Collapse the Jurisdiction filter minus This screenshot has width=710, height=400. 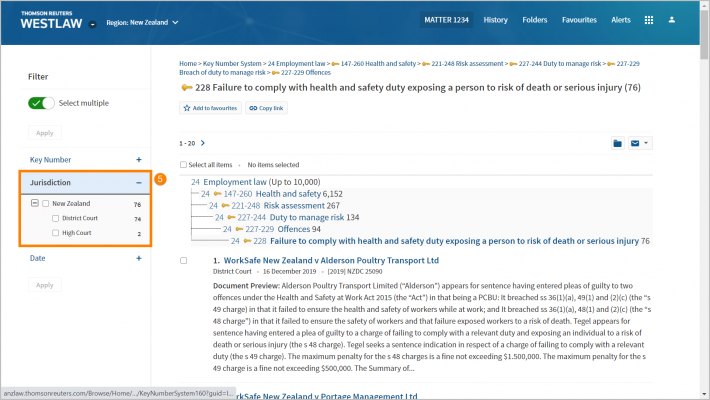tap(139, 183)
